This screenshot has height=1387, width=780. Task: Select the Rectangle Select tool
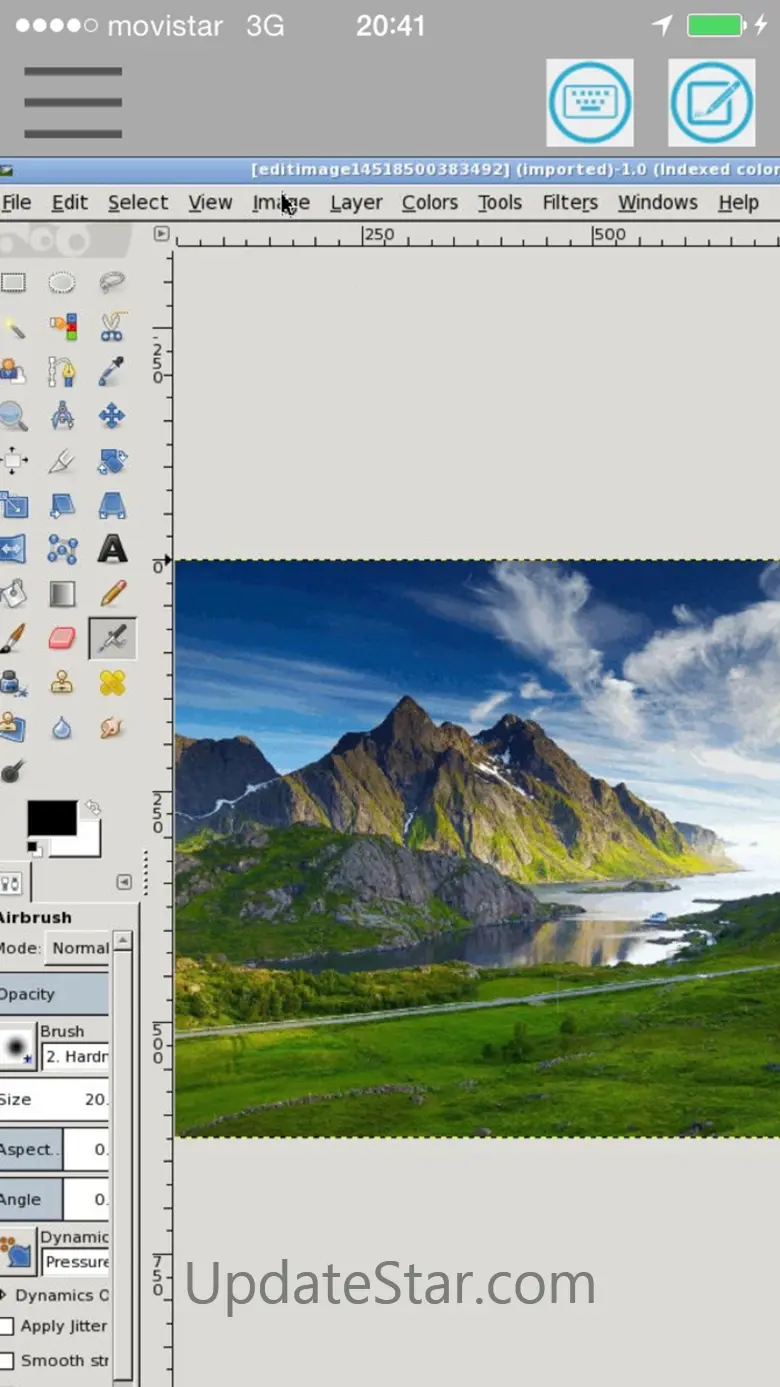pos(12,283)
